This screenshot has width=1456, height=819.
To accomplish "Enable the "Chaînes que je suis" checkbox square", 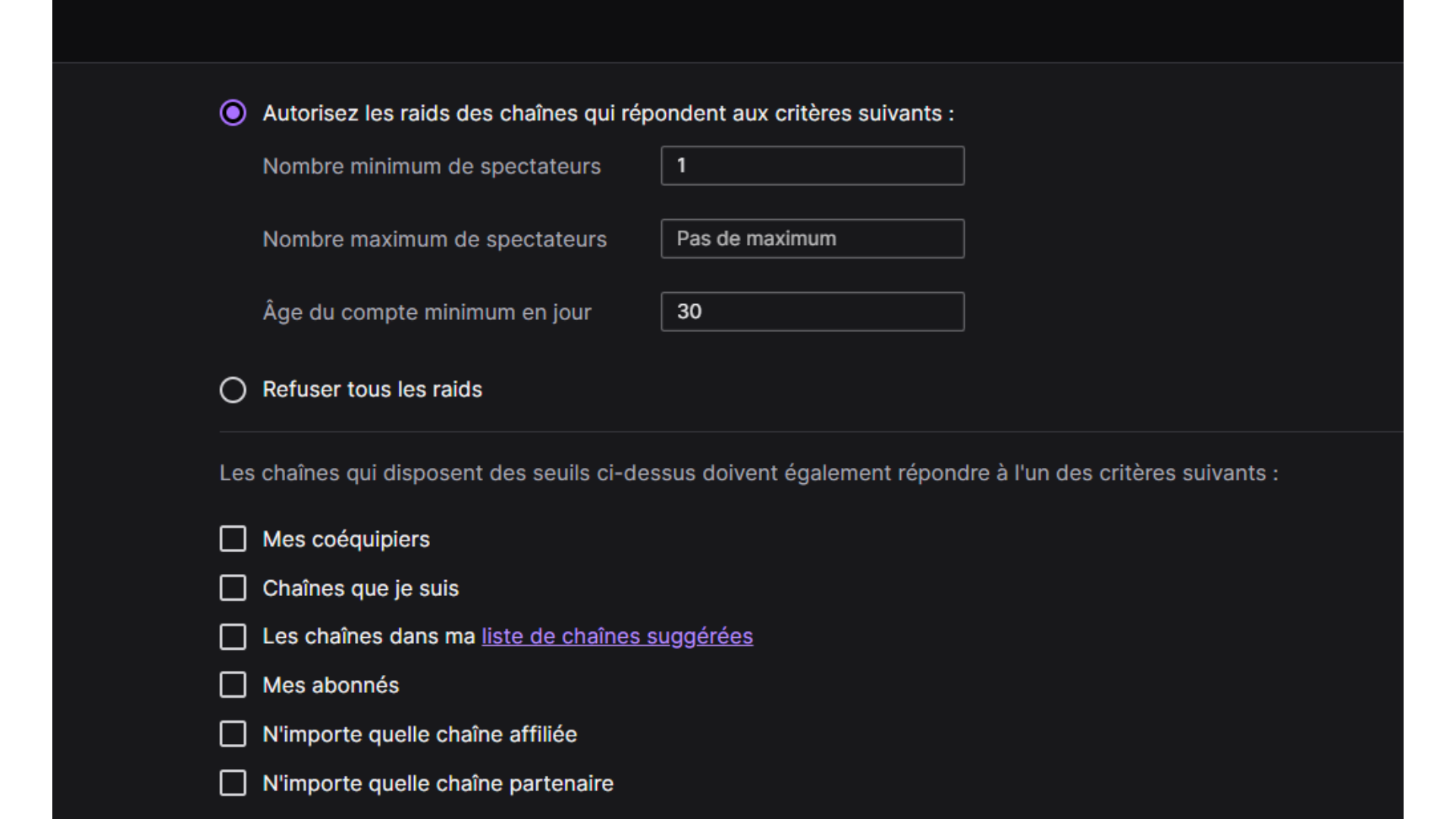I will [233, 588].
